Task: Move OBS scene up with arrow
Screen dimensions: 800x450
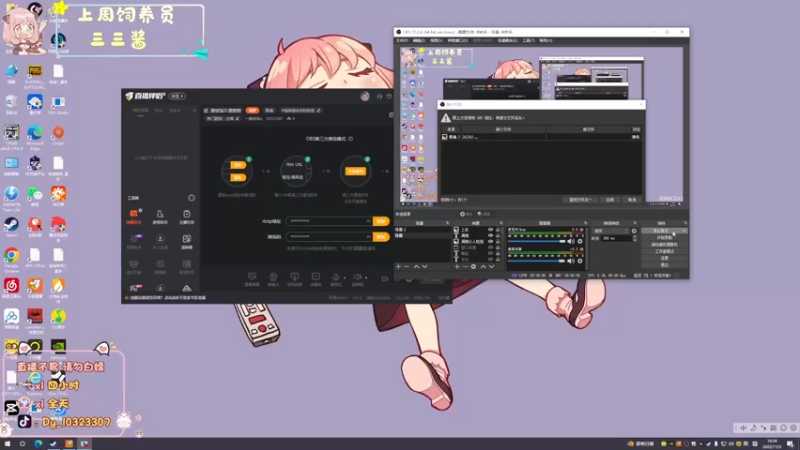Action: [416, 266]
